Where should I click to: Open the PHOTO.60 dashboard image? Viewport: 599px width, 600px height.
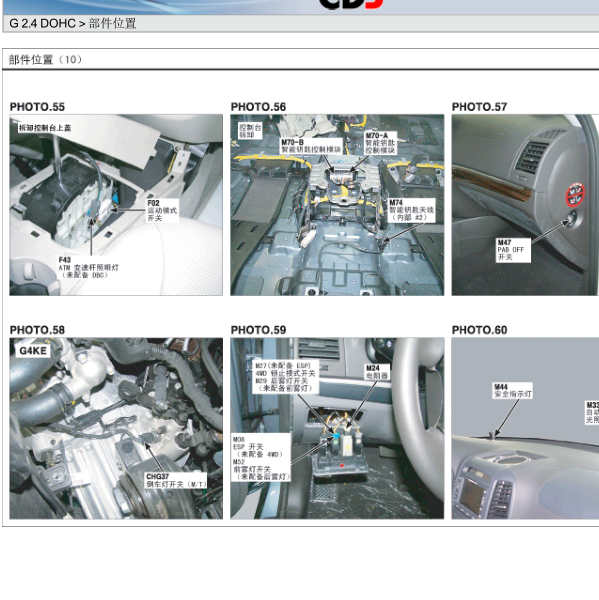coord(525,428)
